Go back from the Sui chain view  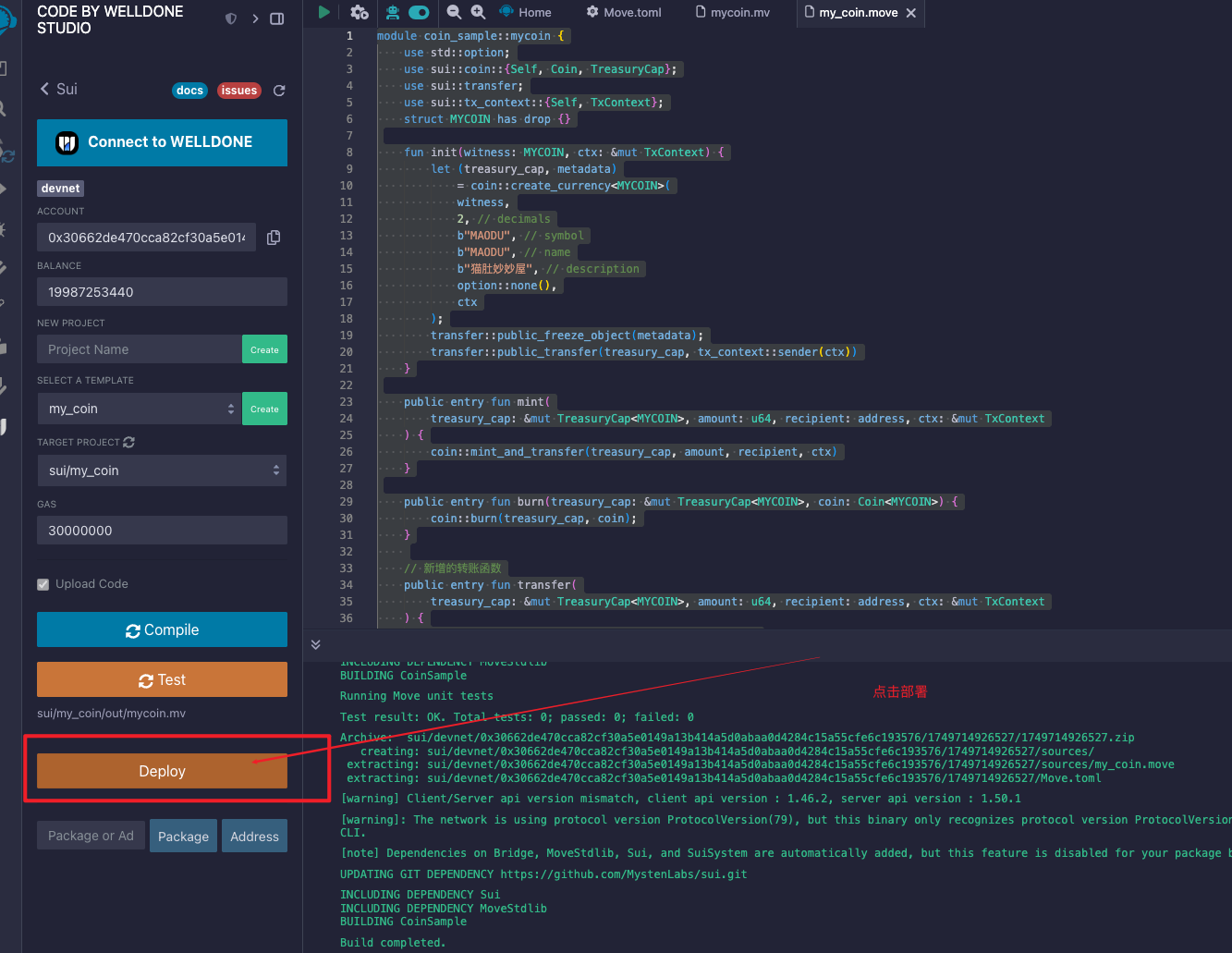click(x=44, y=89)
